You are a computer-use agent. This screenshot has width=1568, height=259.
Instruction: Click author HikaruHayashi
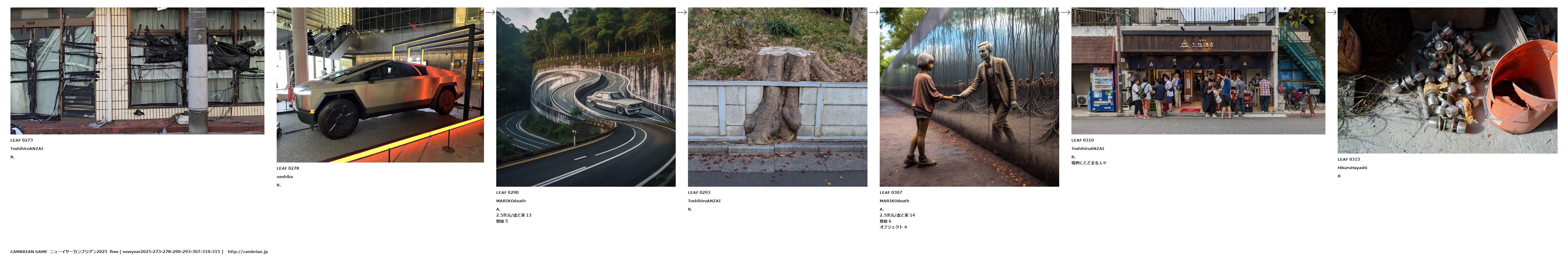coord(1352,168)
